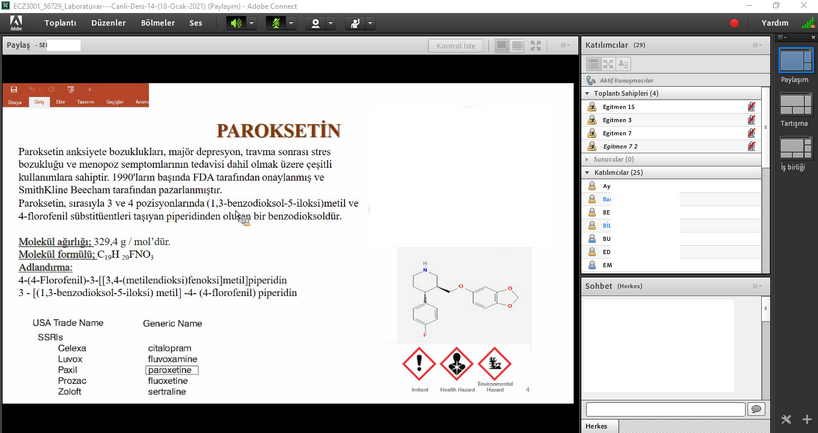The image size is (818, 433).
Task: Switch to the Paylaşım layout thumbnail
Action: [x=795, y=62]
